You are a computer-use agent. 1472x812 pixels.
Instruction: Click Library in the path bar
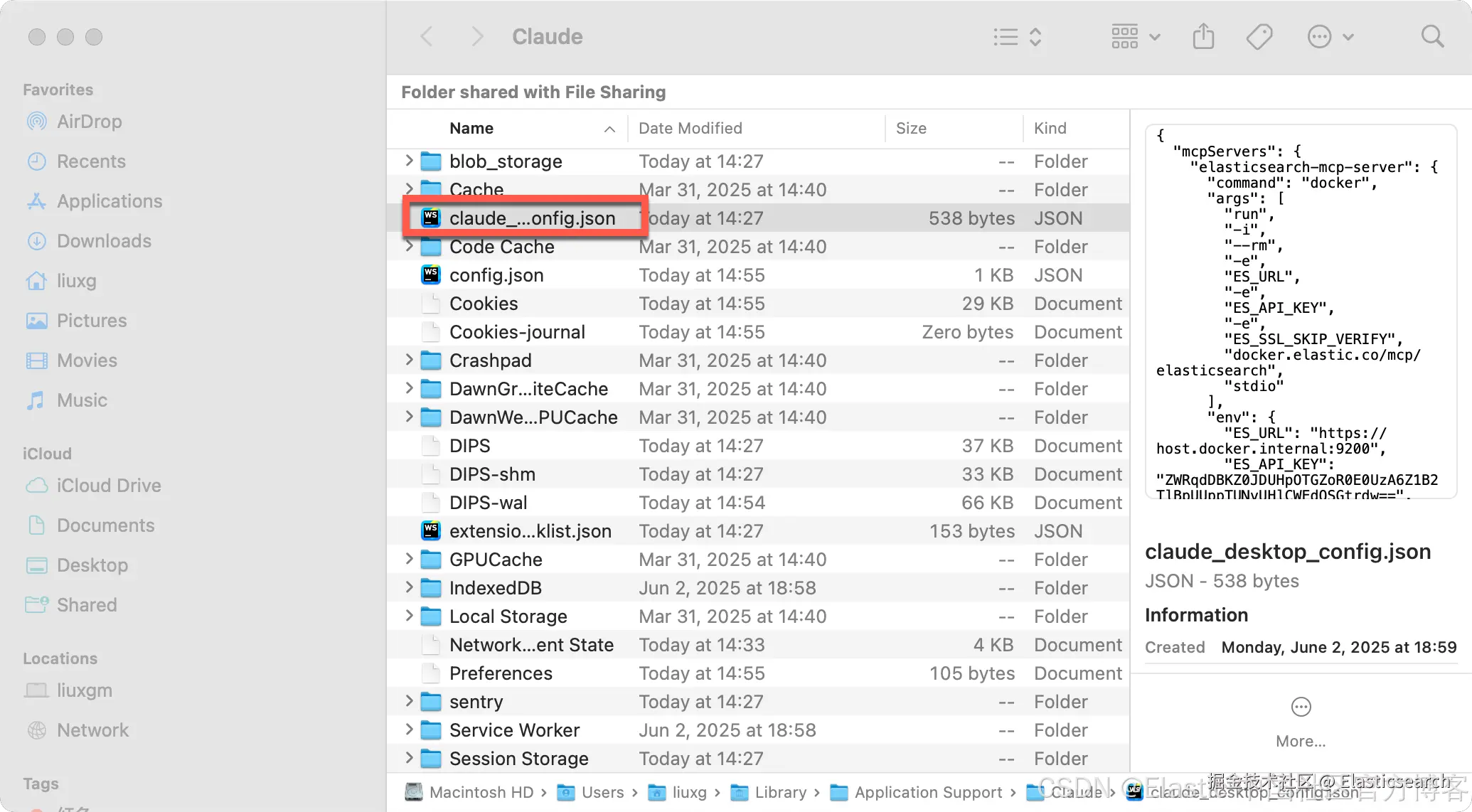click(780, 792)
